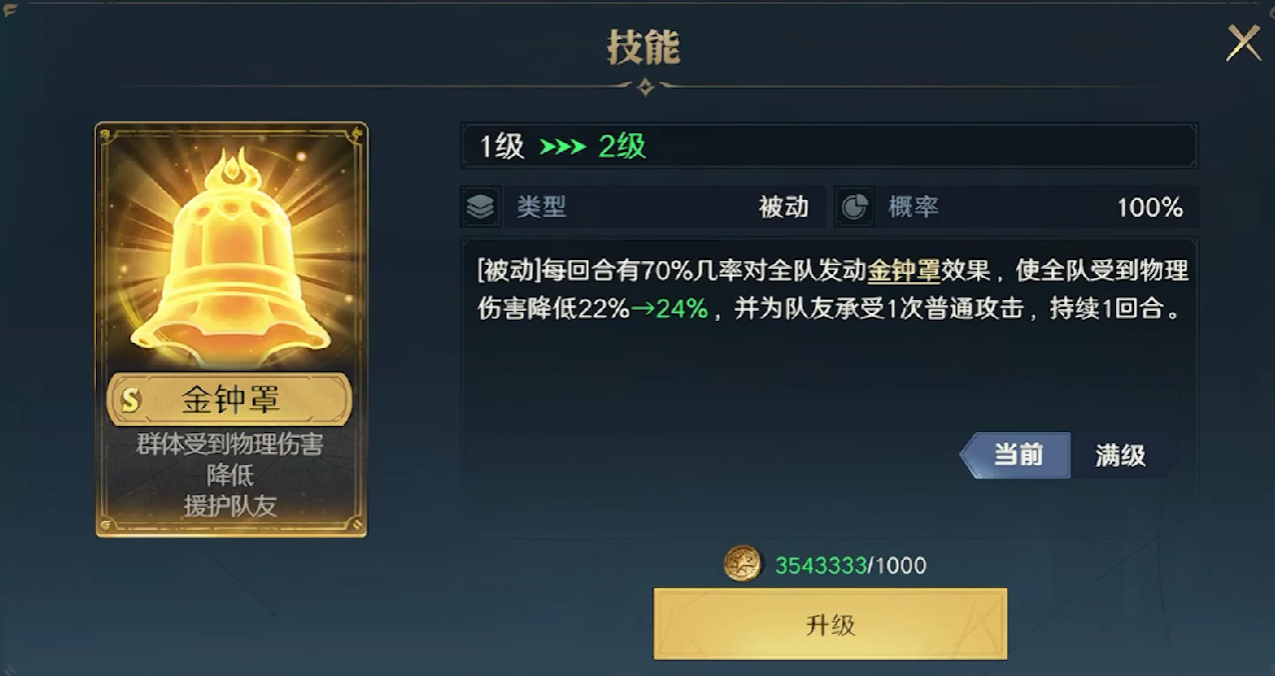Click the 技能 dialog title
1275x676 pixels.
pyautogui.click(x=643, y=47)
